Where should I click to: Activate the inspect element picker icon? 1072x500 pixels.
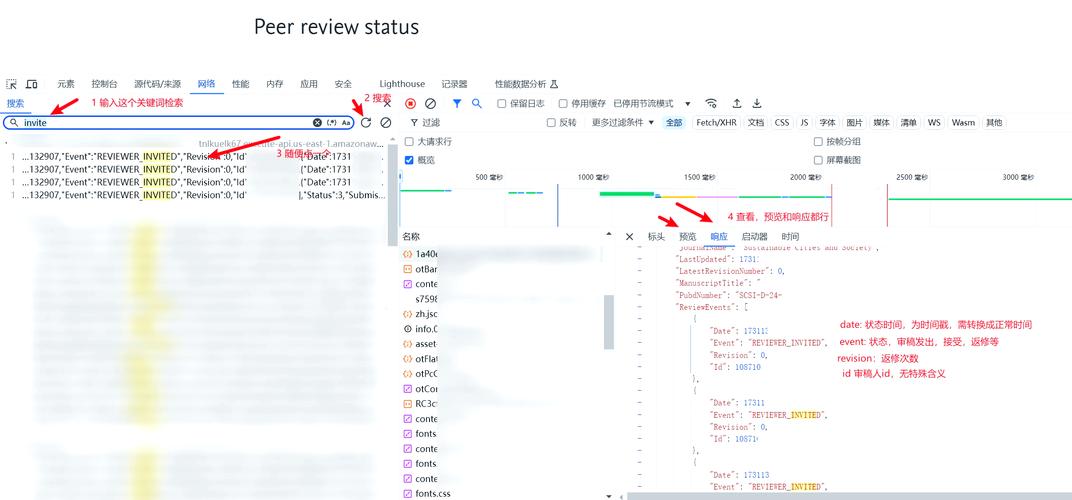[11, 84]
